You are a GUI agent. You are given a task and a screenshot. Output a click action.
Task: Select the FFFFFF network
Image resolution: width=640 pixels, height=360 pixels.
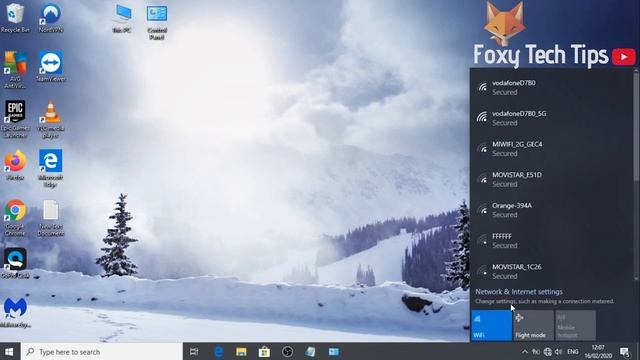tap(551, 240)
